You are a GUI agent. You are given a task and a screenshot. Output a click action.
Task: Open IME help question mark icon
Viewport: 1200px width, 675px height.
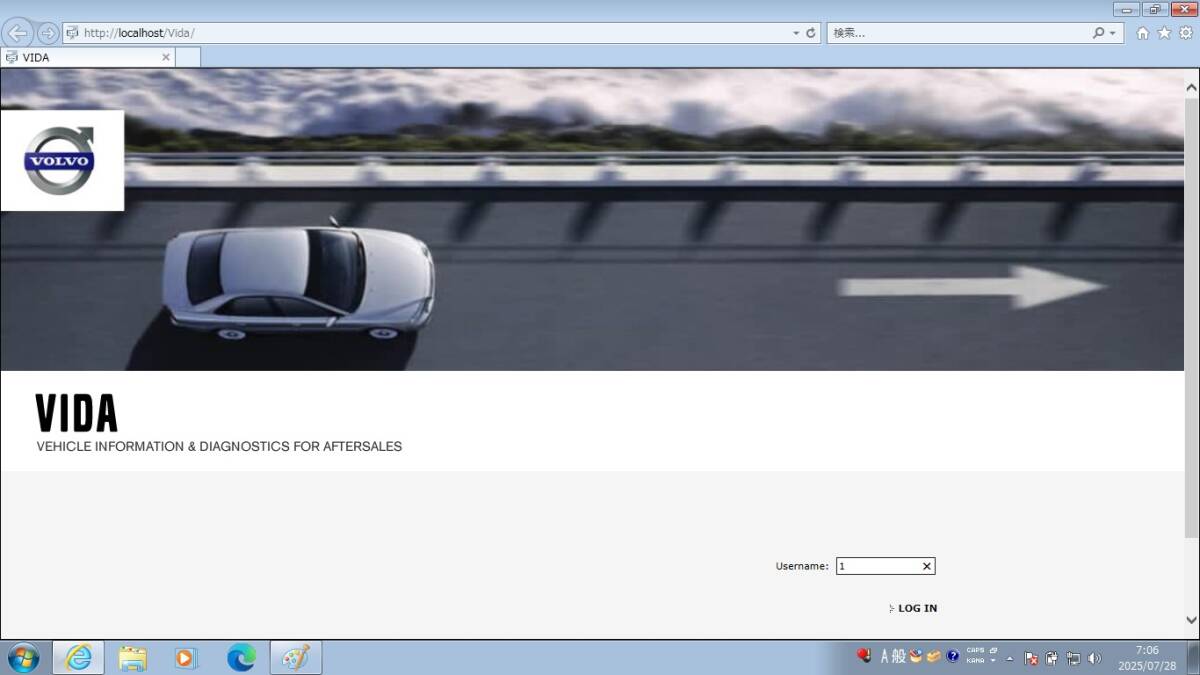(953, 657)
